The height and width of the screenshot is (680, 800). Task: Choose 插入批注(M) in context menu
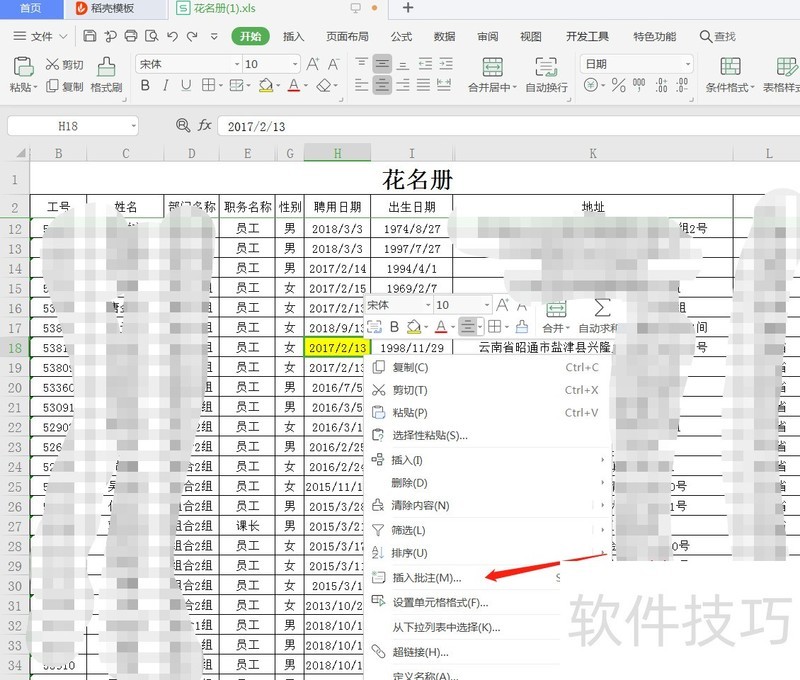pos(464,577)
